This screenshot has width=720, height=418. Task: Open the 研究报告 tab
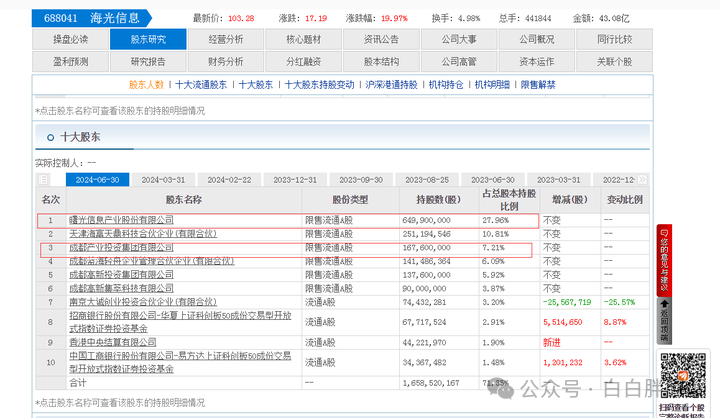click(148, 62)
